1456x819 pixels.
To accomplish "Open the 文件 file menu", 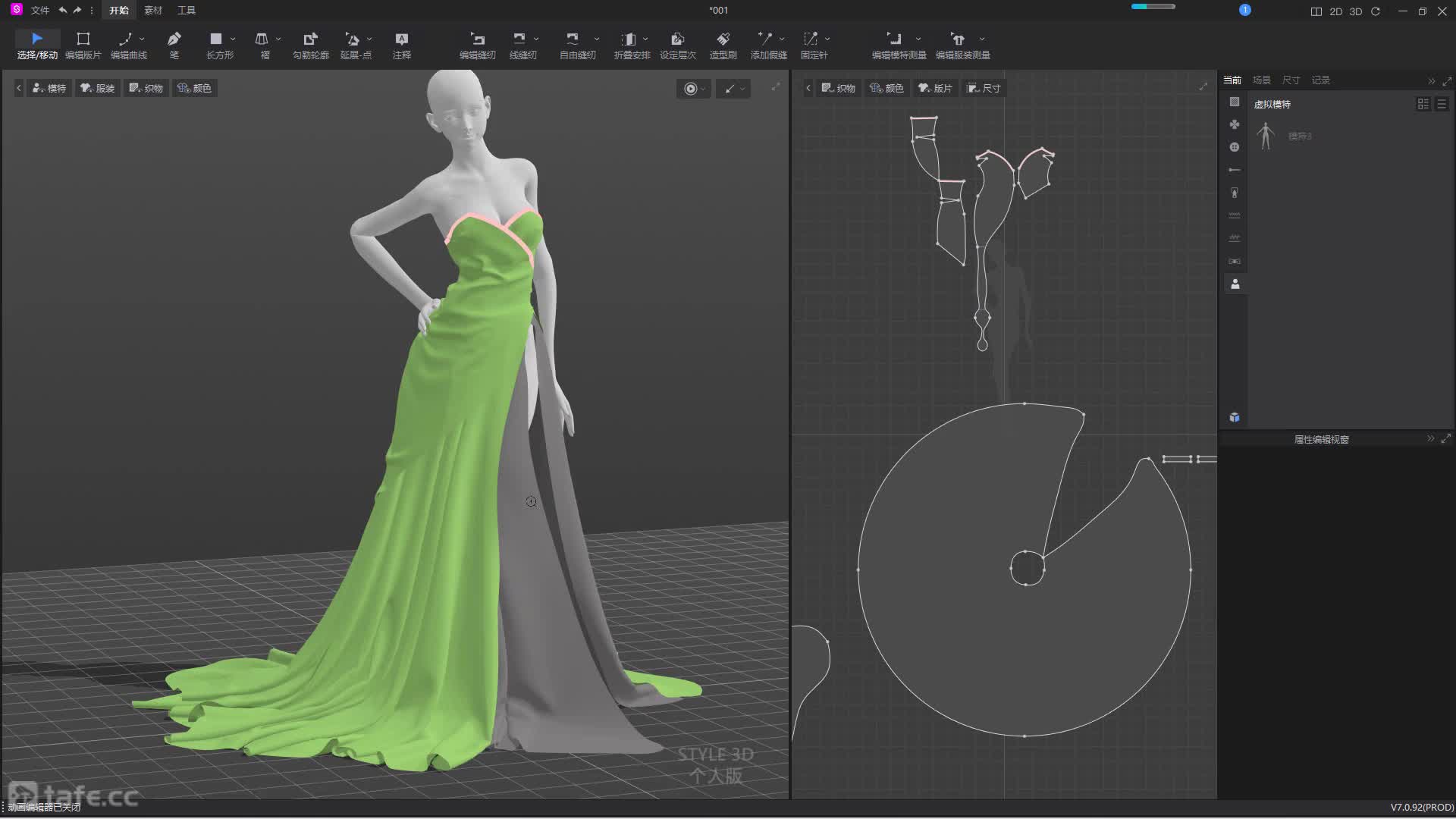I will tap(40, 11).
